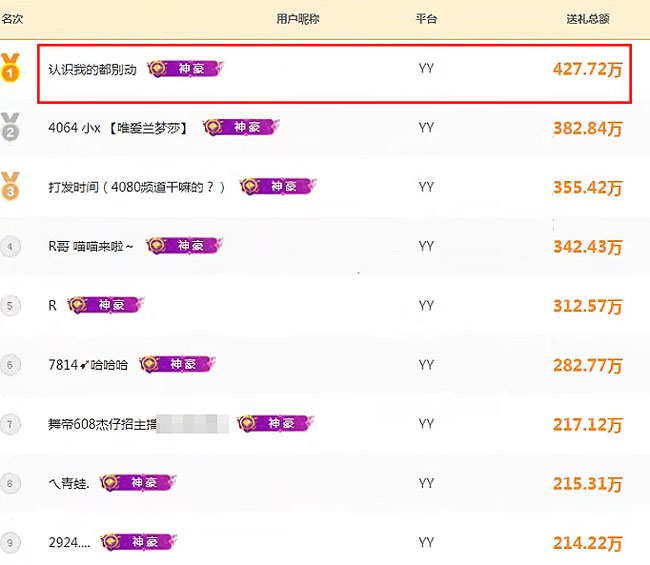Click 神豪 badge next to user R
This screenshot has width=650, height=565.
tap(106, 305)
